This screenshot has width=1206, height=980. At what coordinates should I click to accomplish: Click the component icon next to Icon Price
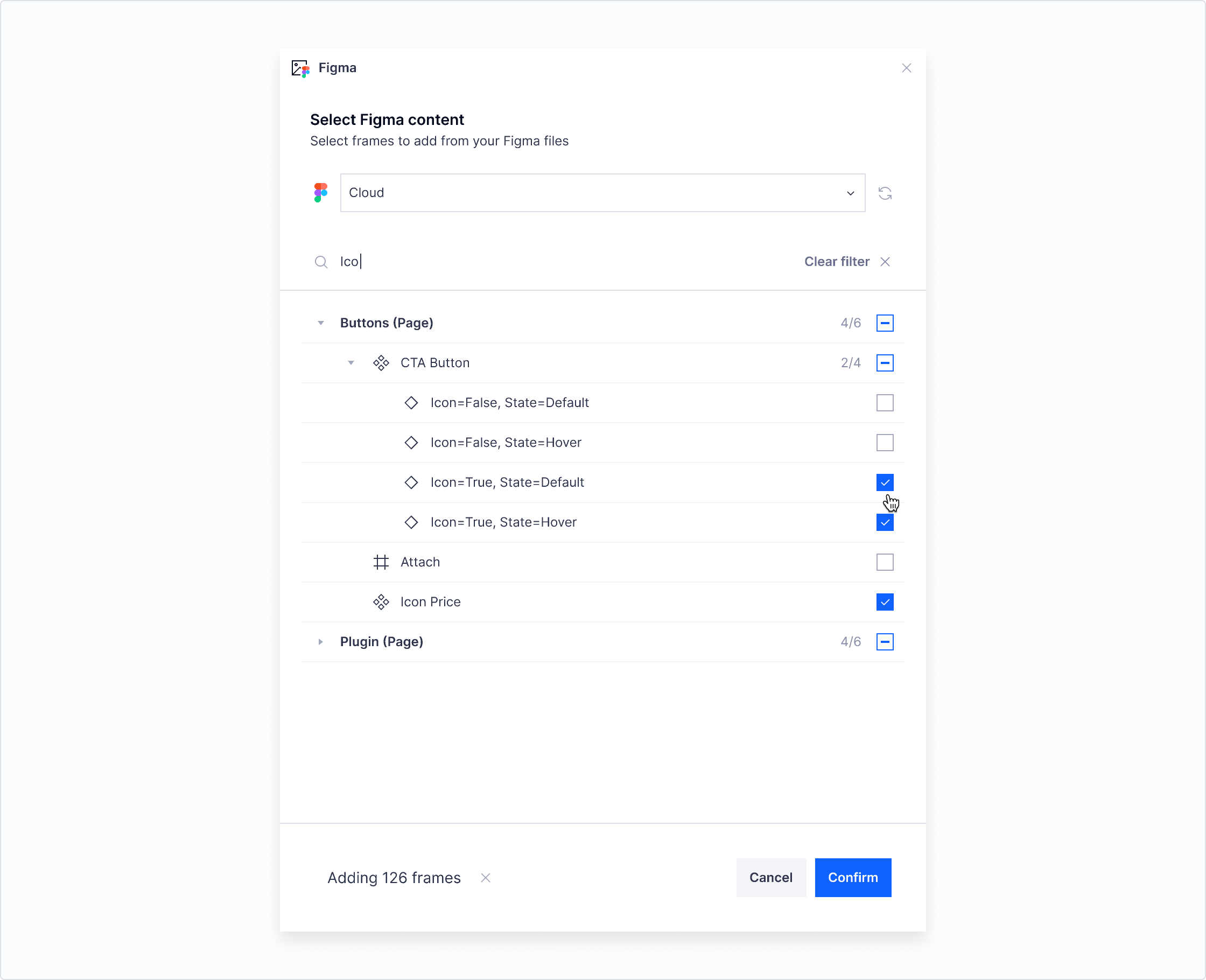[x=380, y=601]
